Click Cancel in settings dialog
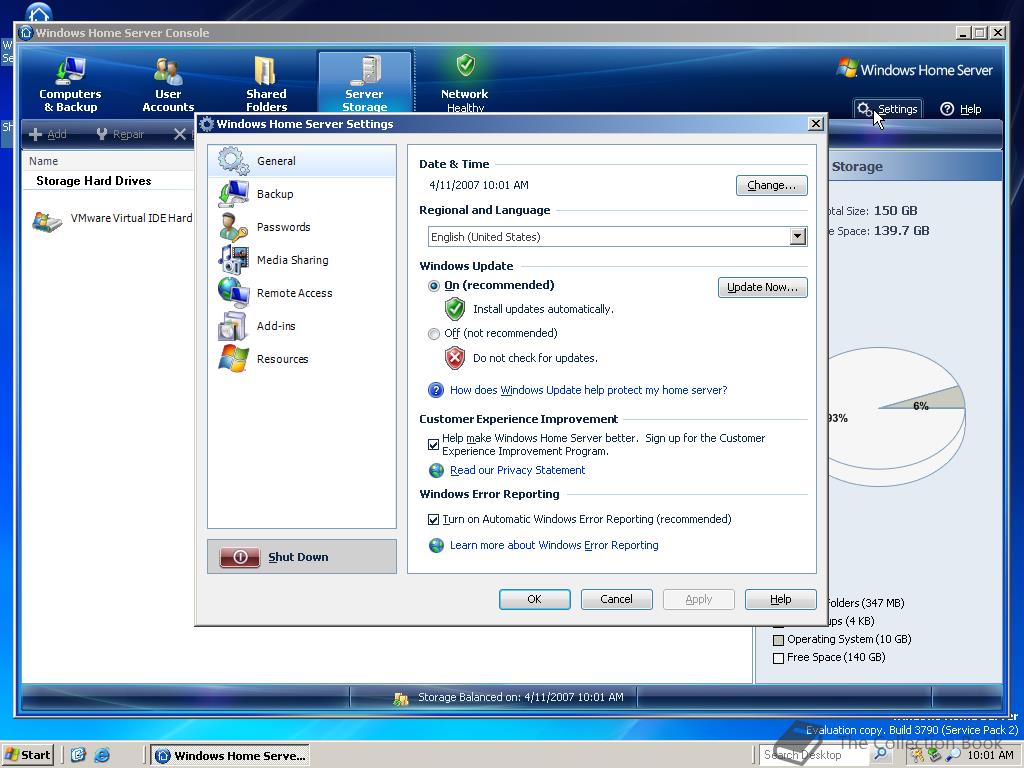The width and height of the screenshot is (1024, 768). click(616, 599)
